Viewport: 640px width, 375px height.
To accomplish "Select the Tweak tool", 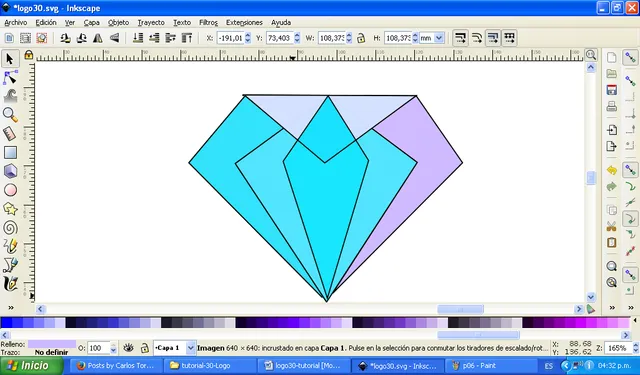I will tap(10, 96).
